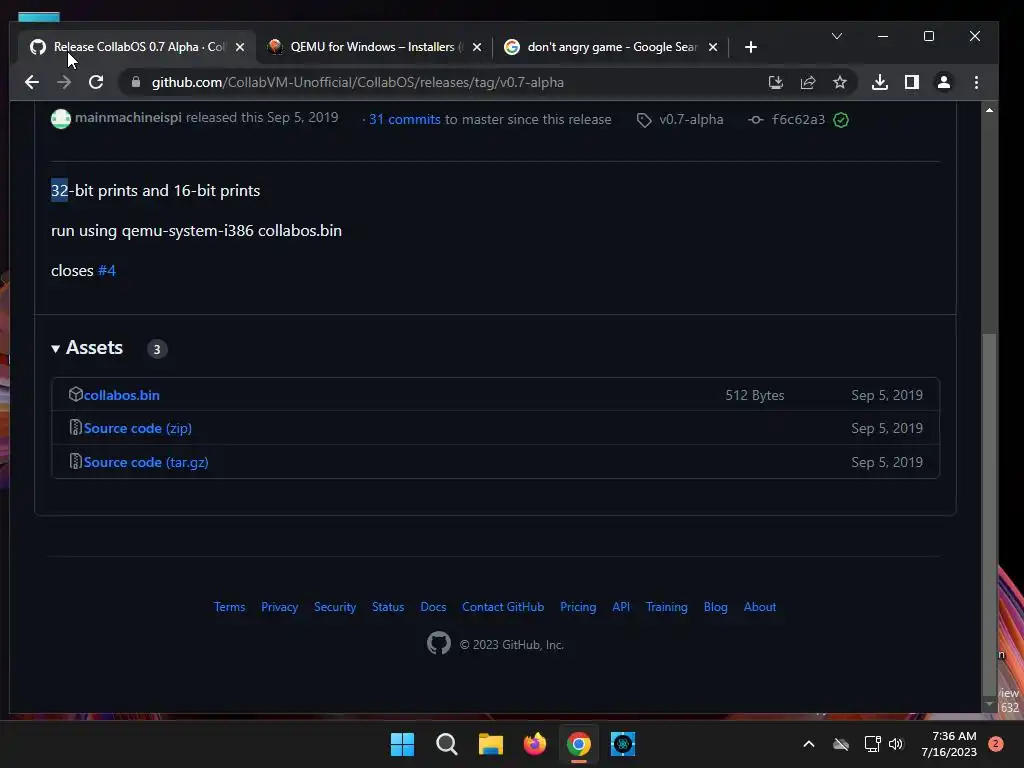This screenshot has height=768, width=1024.
Task: Switch to Release CollabOS 0.7 Alpha tab
Action: (138, 47)
